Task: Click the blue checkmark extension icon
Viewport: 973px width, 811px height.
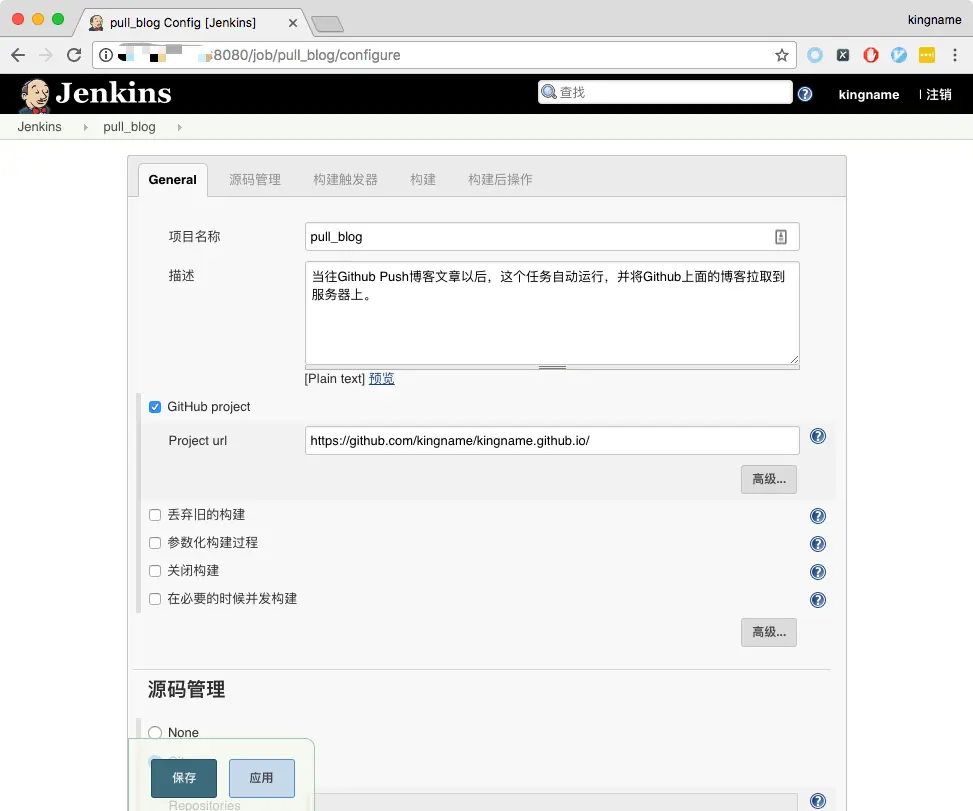Action: click(x=899, y=55)
